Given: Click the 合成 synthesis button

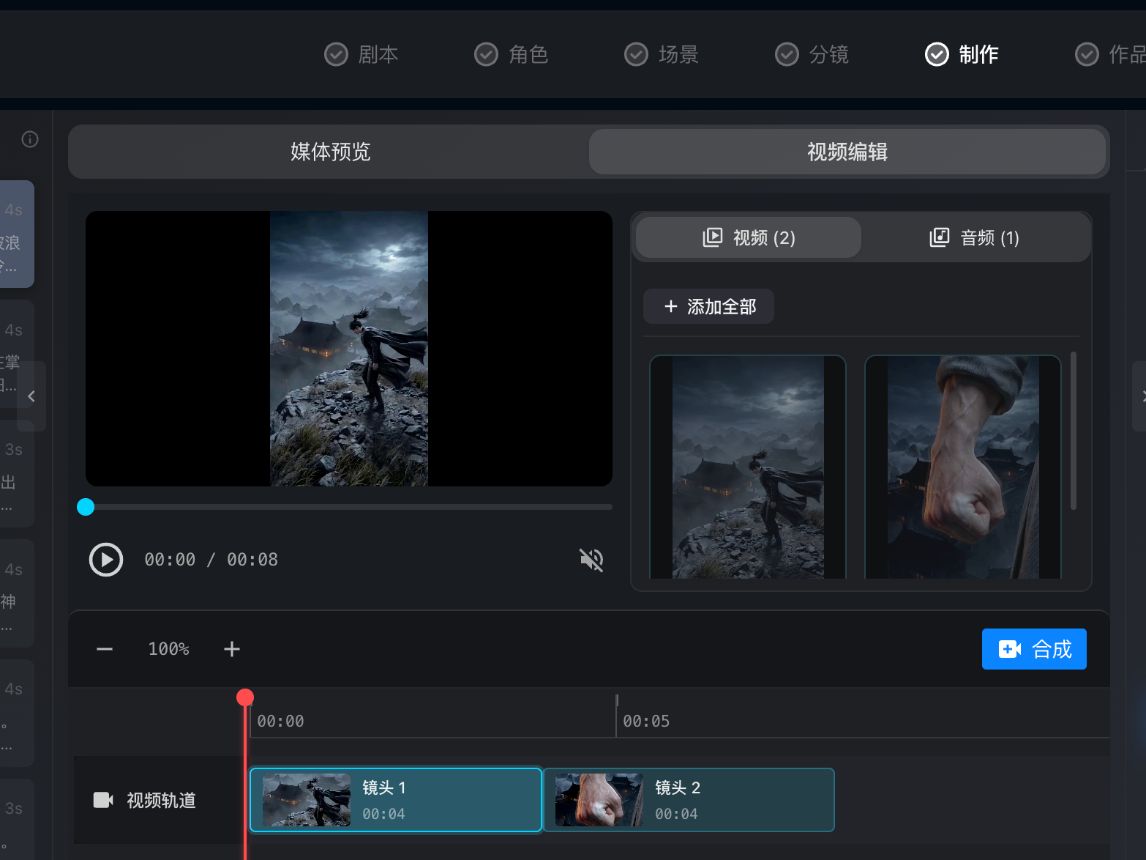Looking at the screenshot, I should point(1034,648).
